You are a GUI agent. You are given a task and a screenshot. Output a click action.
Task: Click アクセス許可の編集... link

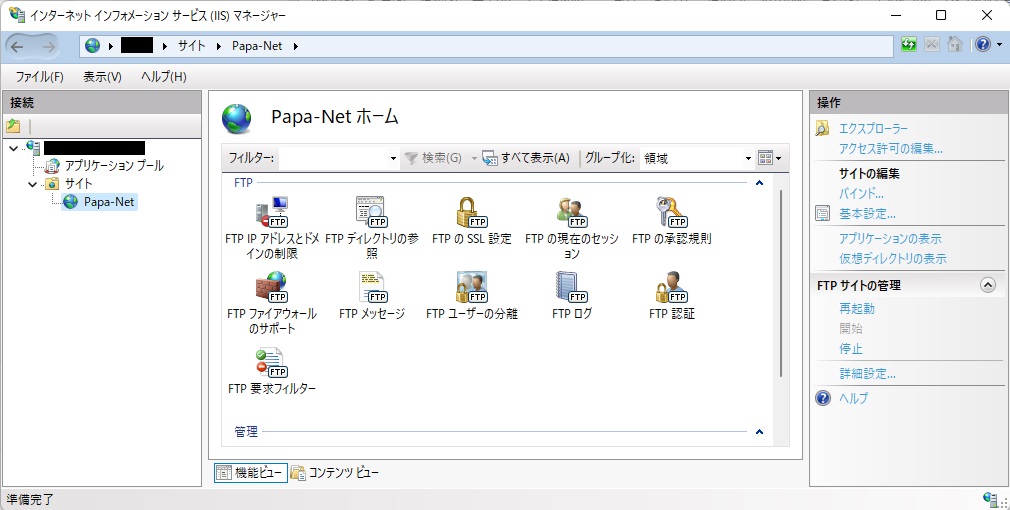coord(891,149)
